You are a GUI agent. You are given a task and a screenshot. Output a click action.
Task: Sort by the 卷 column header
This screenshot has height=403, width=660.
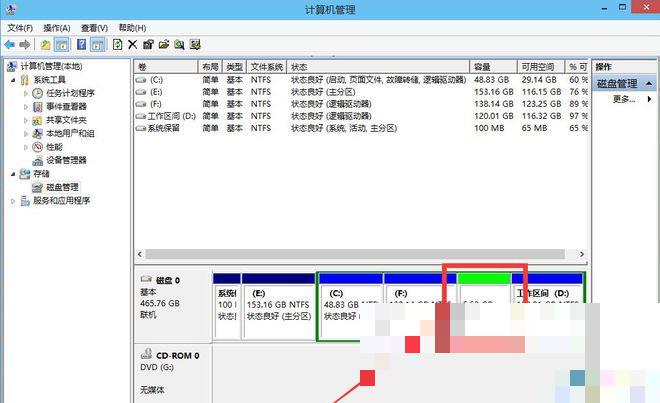(x=166, y=67)
